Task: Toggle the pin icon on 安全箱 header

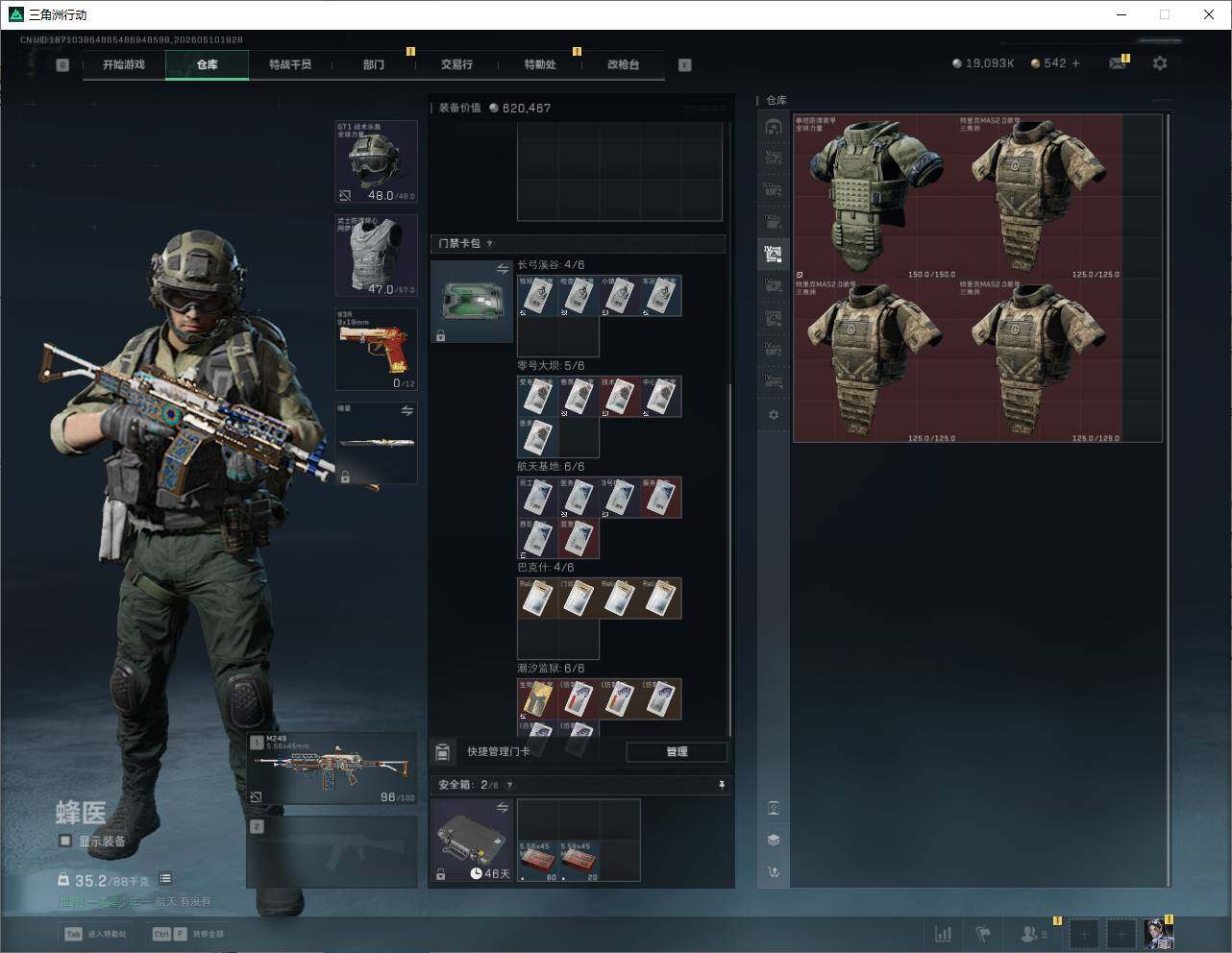Action: 722,785
